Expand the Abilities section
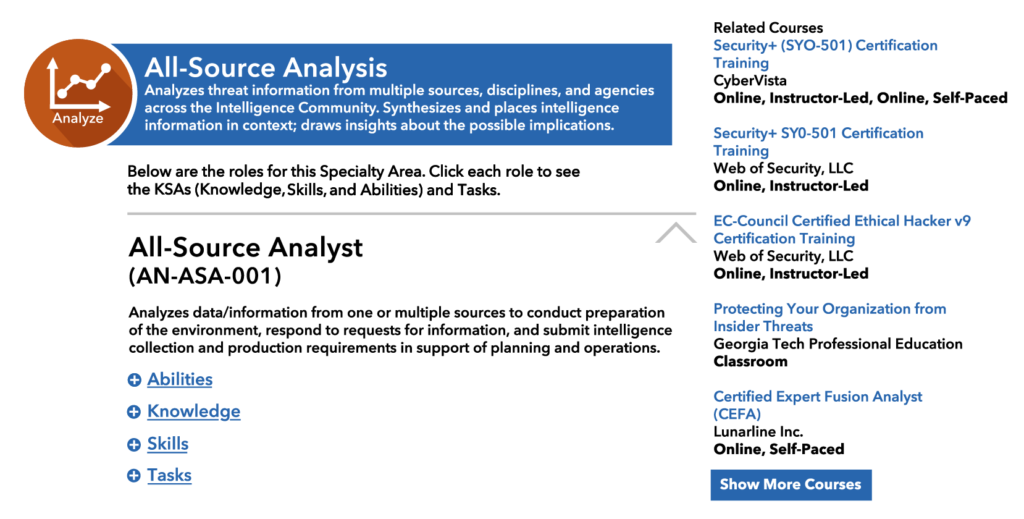 [x=180, y=380]
